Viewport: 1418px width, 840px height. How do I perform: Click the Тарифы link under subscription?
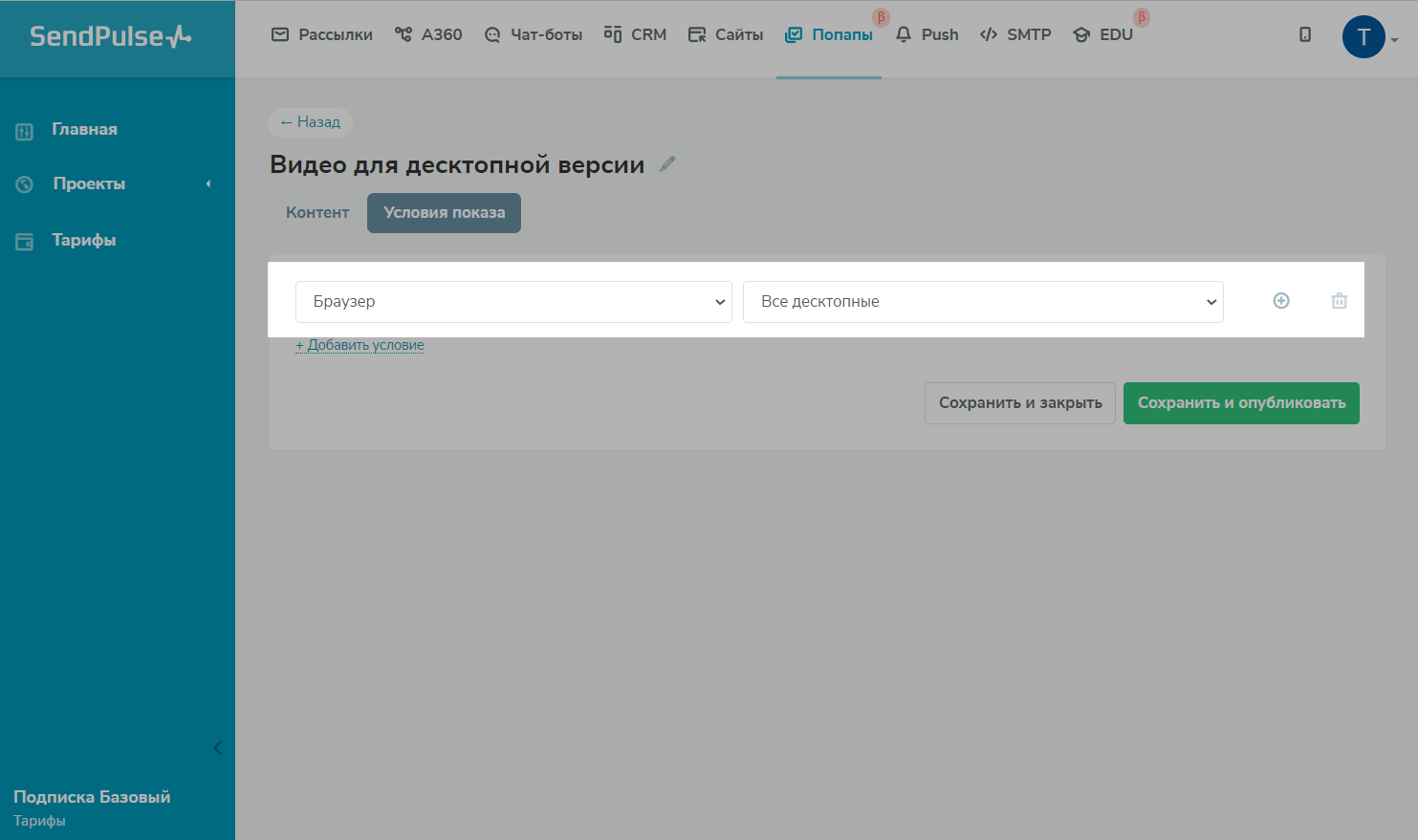[x=39, y=821]
